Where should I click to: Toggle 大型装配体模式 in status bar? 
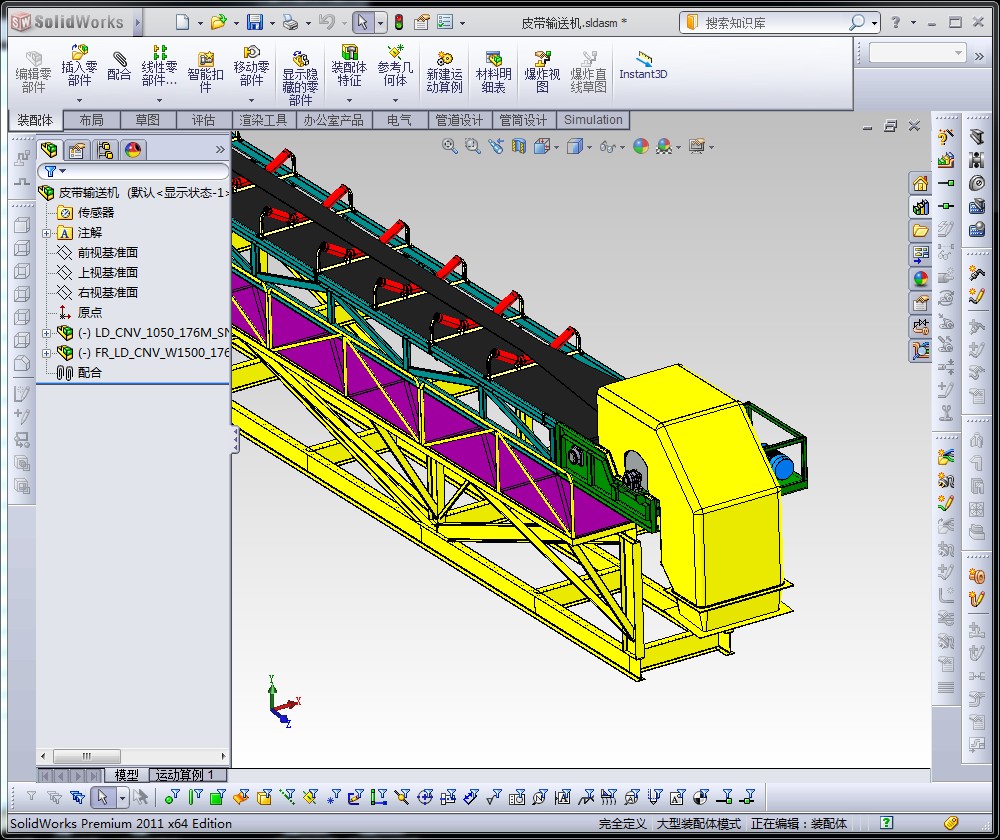point(698,823)
